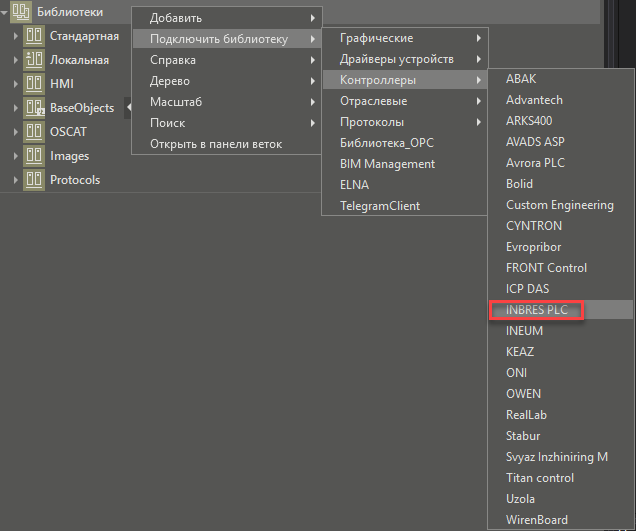
Task: Open the Дерево submenu
Action: pos(227,81)
